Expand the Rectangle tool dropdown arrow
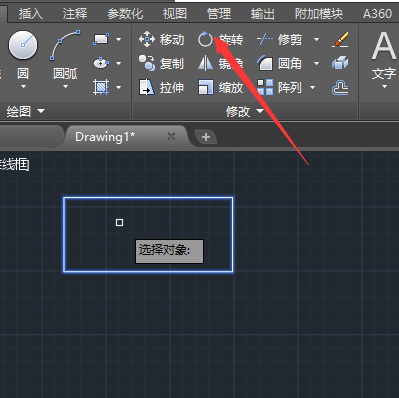399x398 pixels. click(119, 39)
